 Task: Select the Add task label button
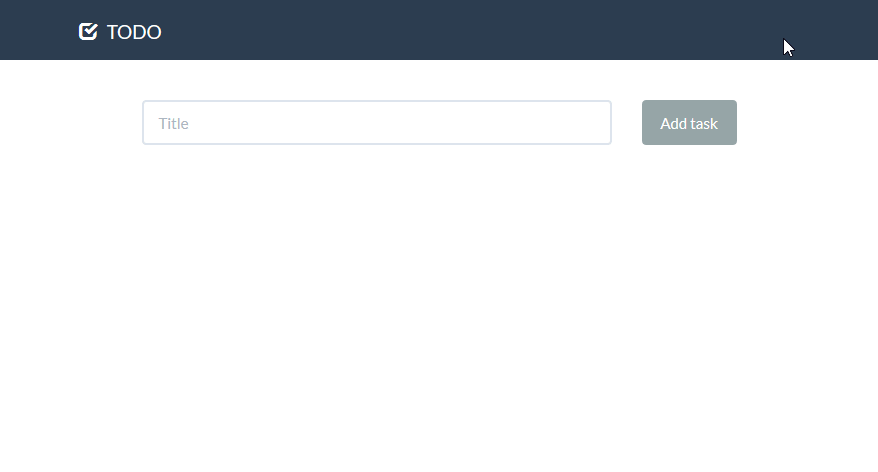(689, 123)
